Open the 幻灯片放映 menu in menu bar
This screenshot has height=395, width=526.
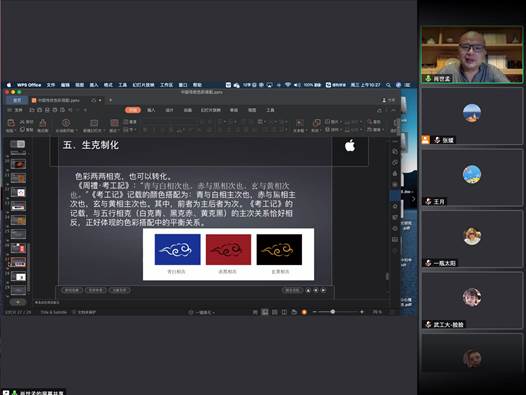click(x=144, y=85)
